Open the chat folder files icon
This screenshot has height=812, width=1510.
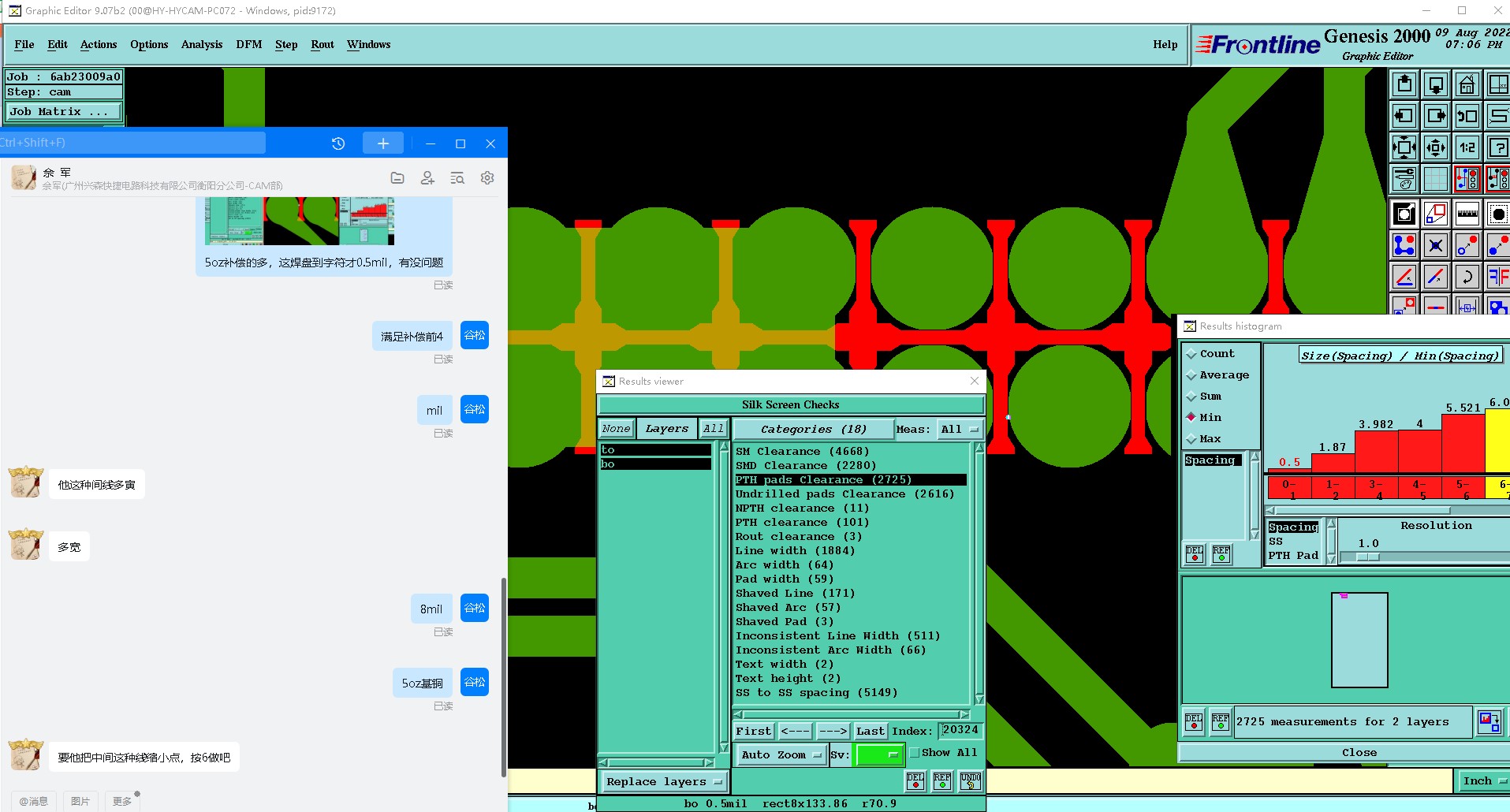tap(397, 178)
